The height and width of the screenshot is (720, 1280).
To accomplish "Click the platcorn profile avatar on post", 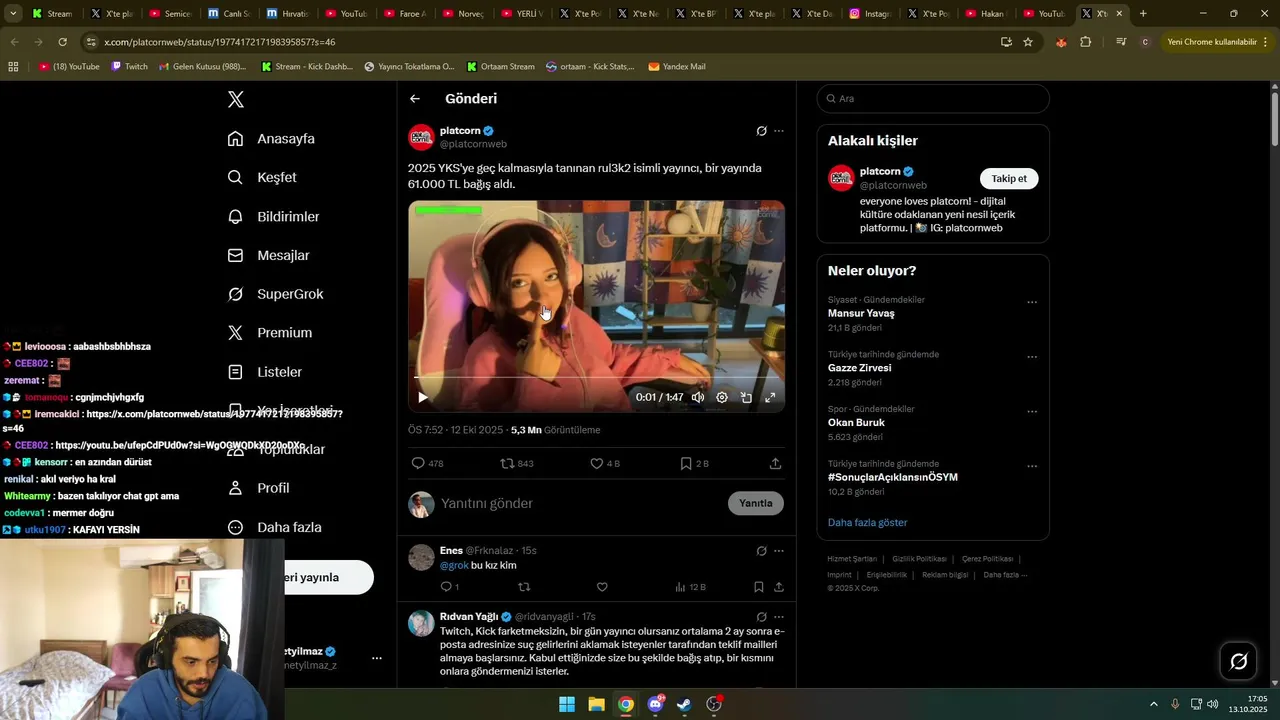I will [421, 137].
